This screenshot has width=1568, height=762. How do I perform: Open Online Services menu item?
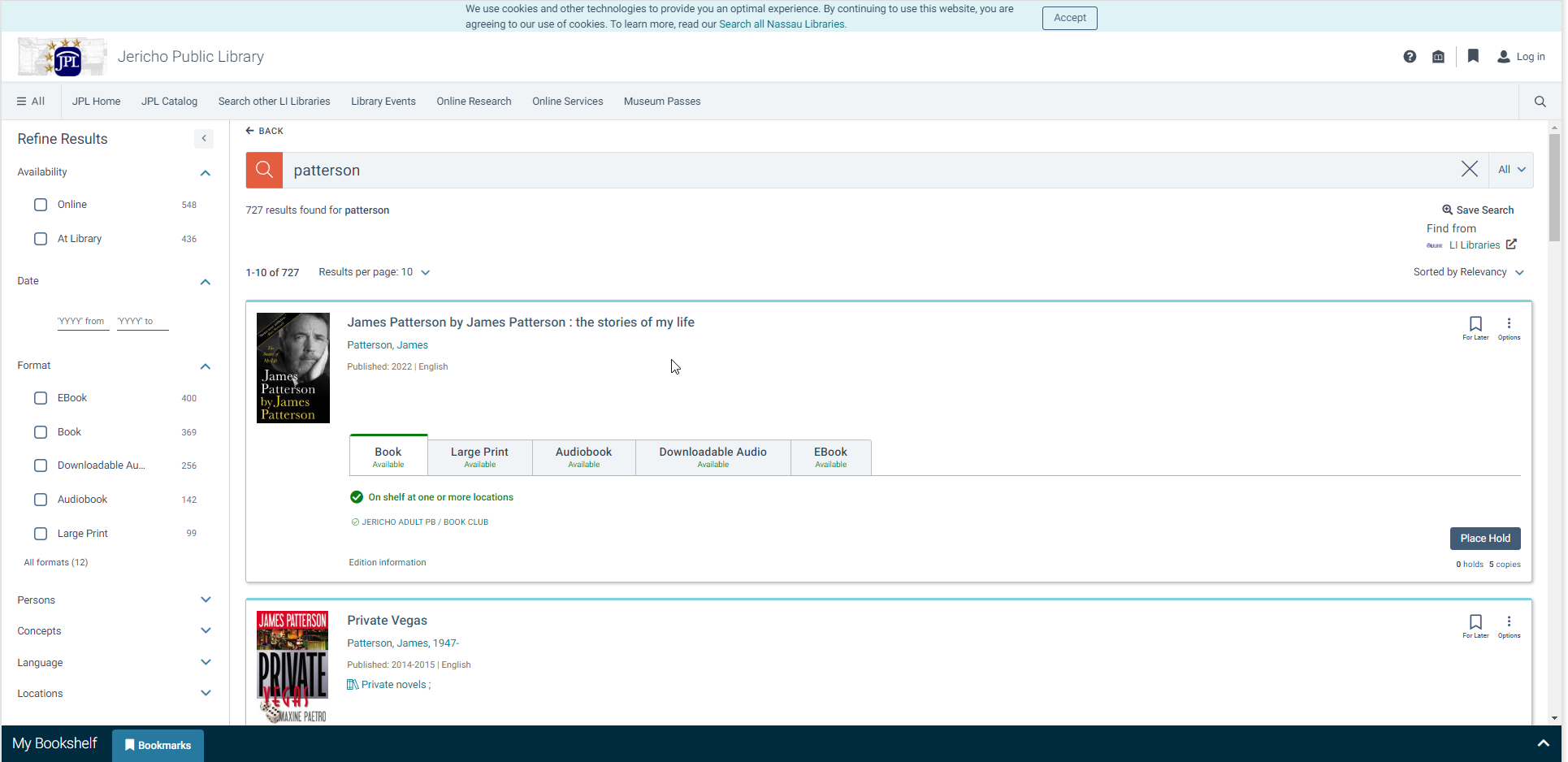[x=567, y=102]
